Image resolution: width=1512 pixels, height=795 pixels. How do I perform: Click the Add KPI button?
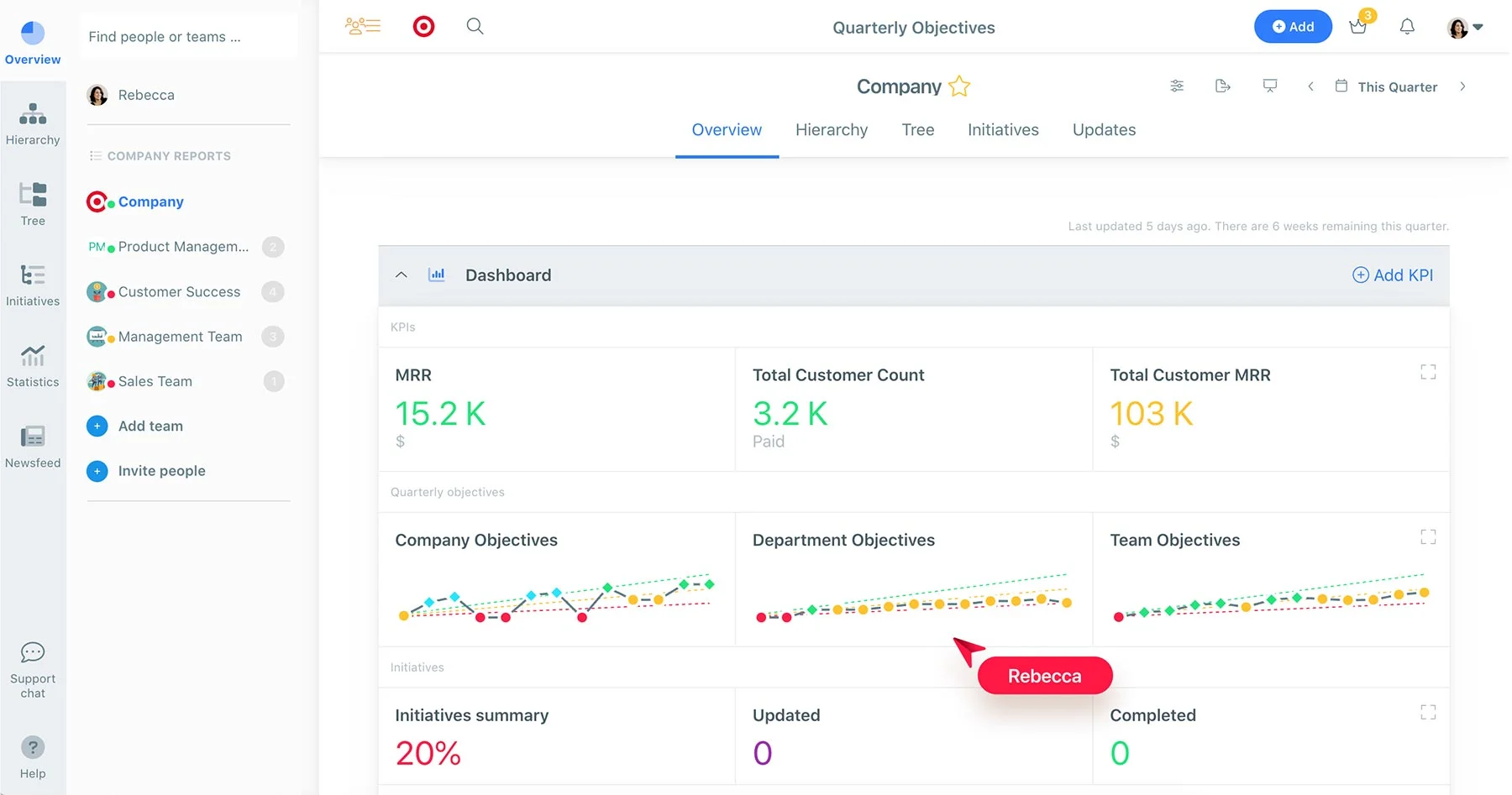1391,275
